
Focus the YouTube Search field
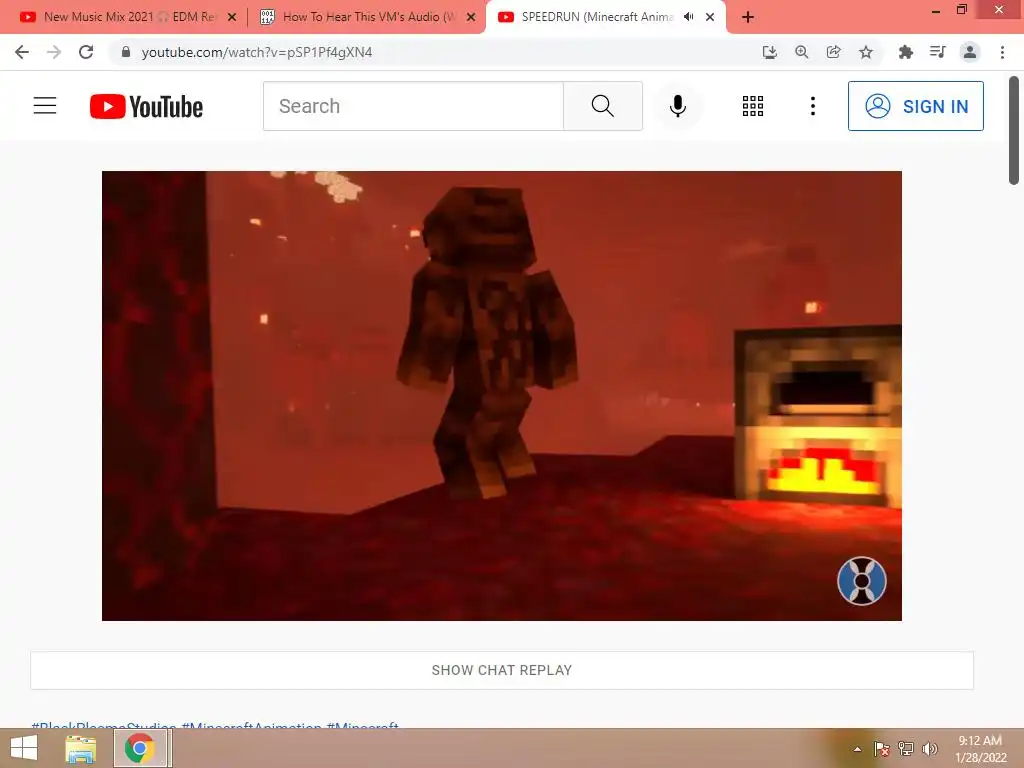[413, 106]
